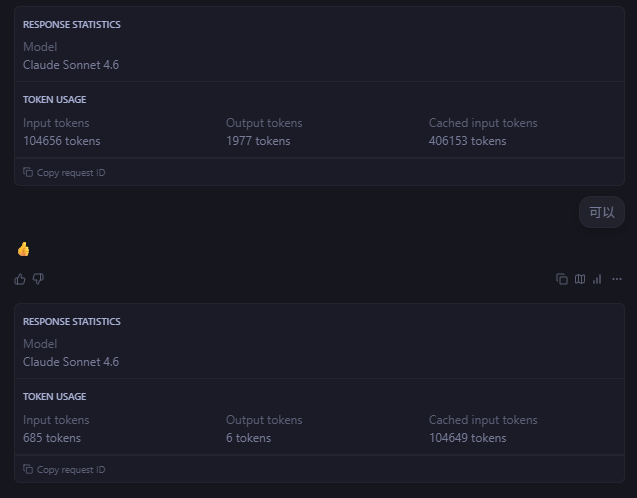Click the thumbs down feedback icon
637x498 pixels.
38,279
